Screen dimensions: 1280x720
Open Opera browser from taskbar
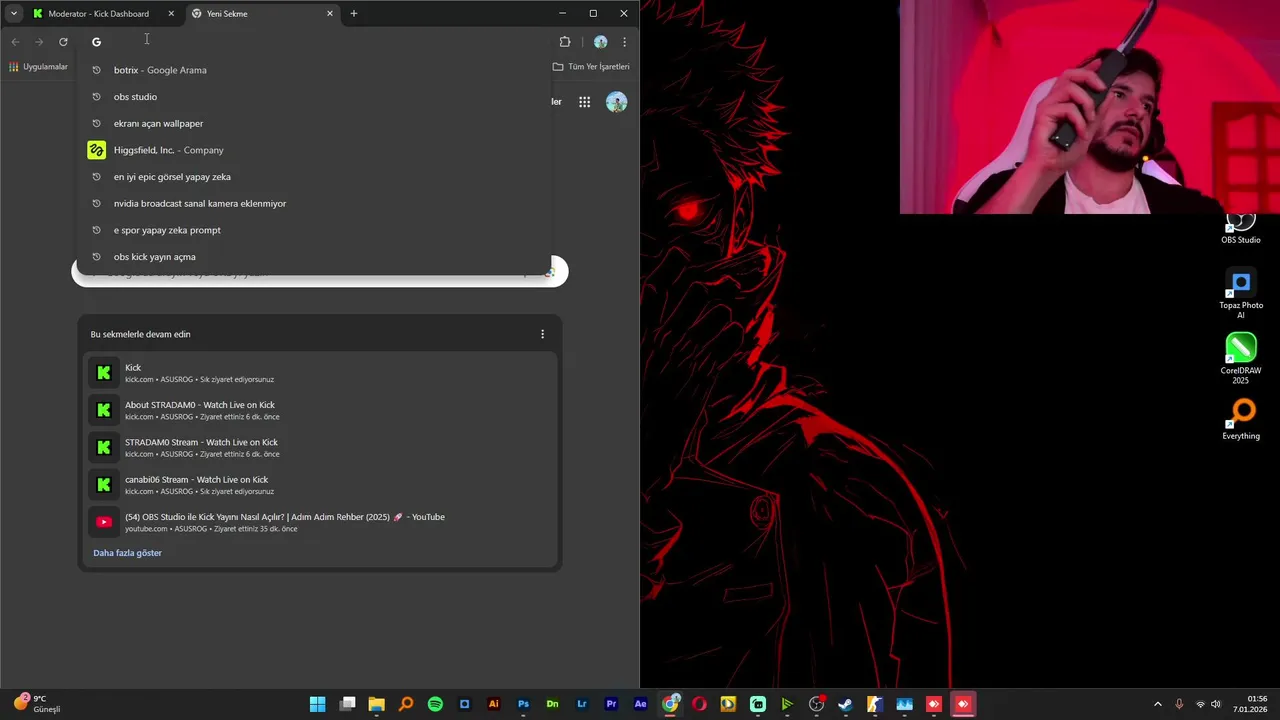699,704
